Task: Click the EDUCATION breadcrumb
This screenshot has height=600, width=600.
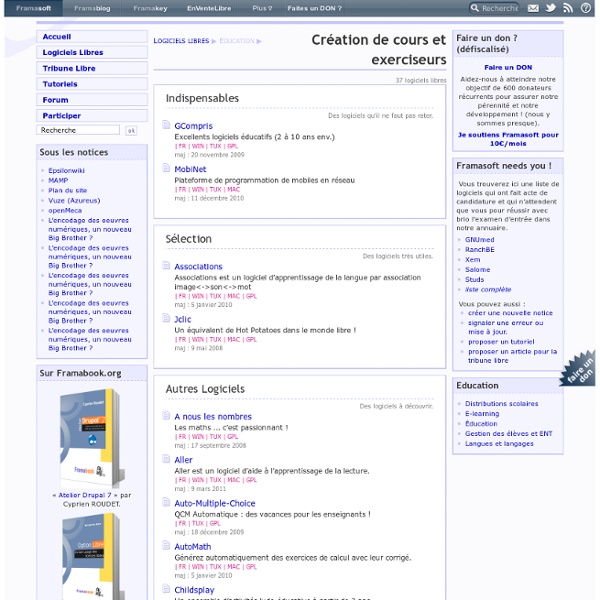Action: [237, 41]
